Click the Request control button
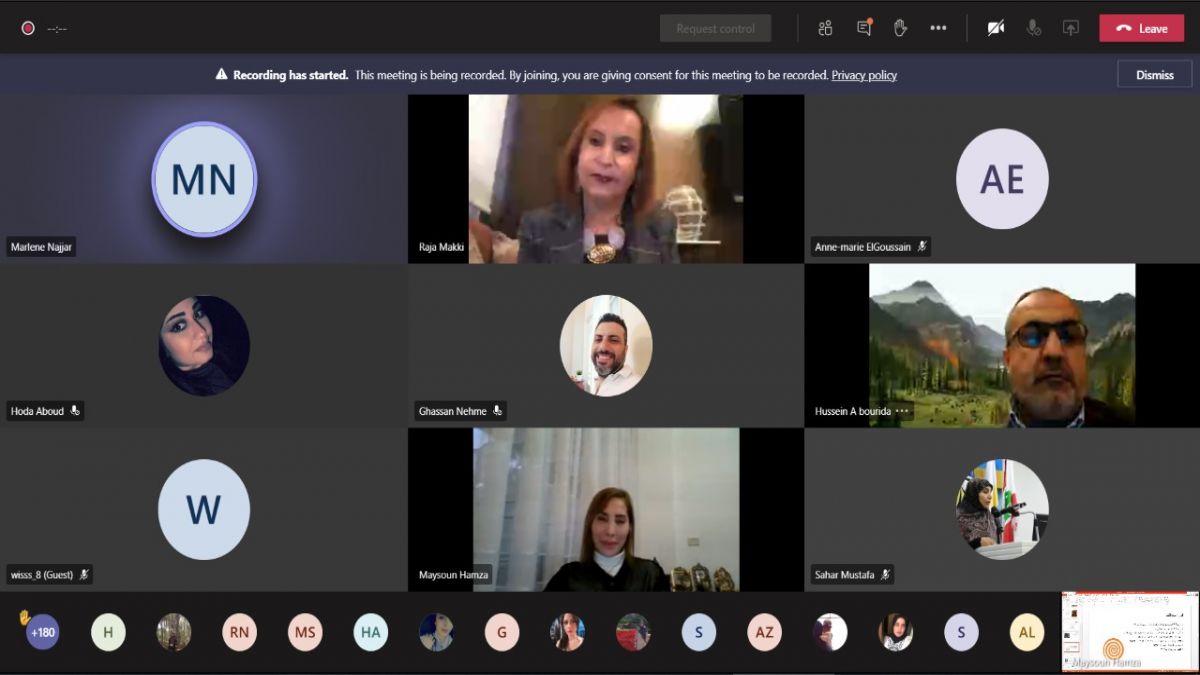Viewport: 1200px width, 675px height. point(715,28)
